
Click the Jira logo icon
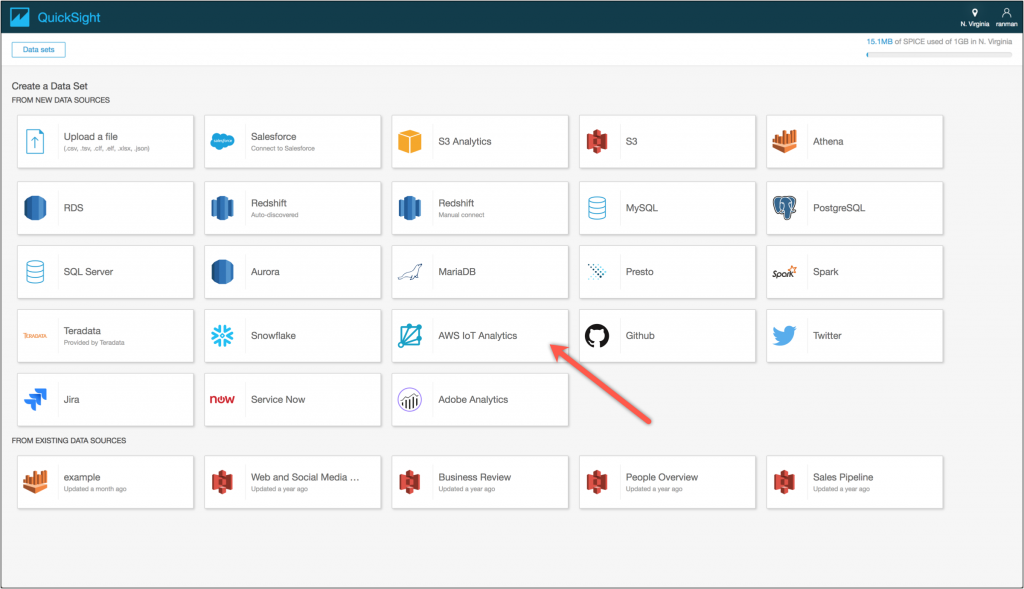35,400
